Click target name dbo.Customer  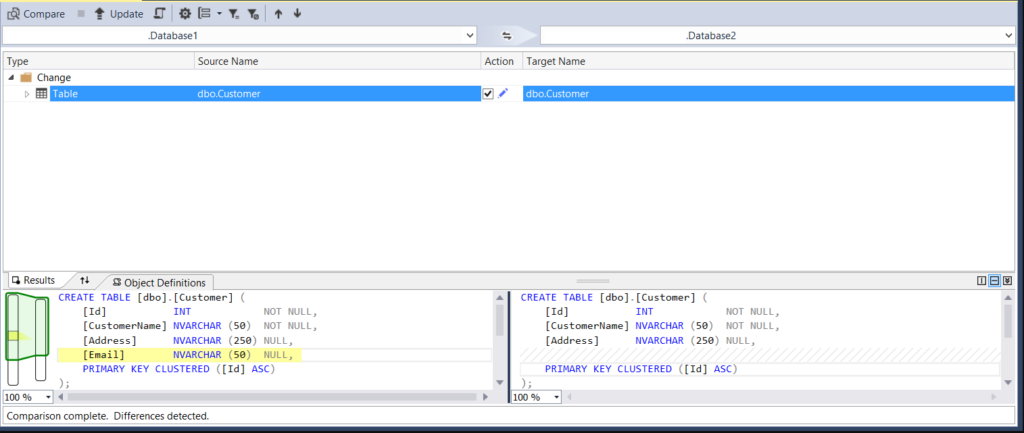point(558,94)
